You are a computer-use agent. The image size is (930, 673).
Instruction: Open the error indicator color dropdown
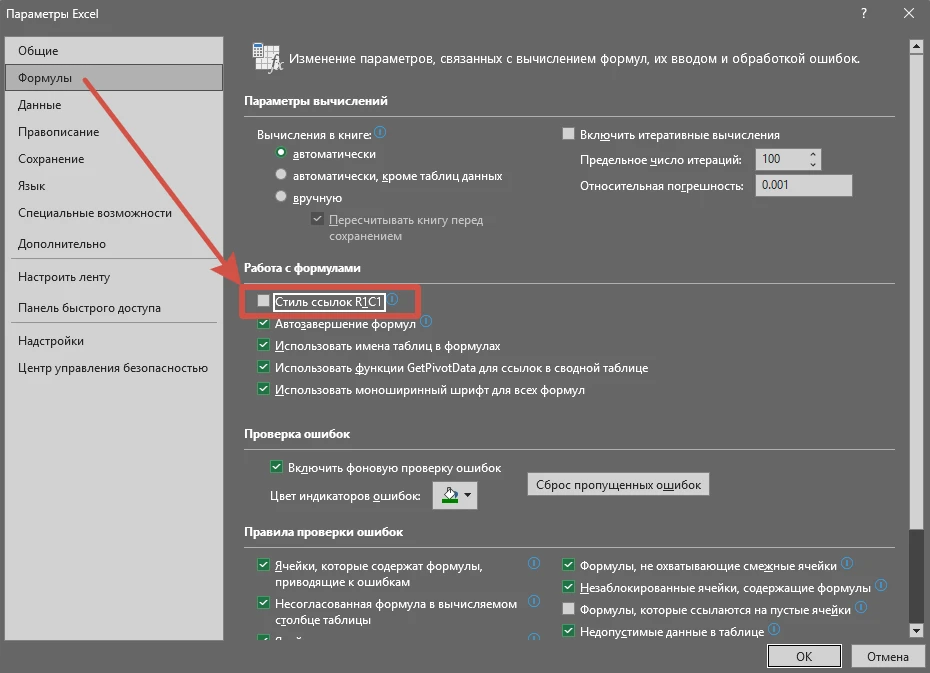click(455, 495)
